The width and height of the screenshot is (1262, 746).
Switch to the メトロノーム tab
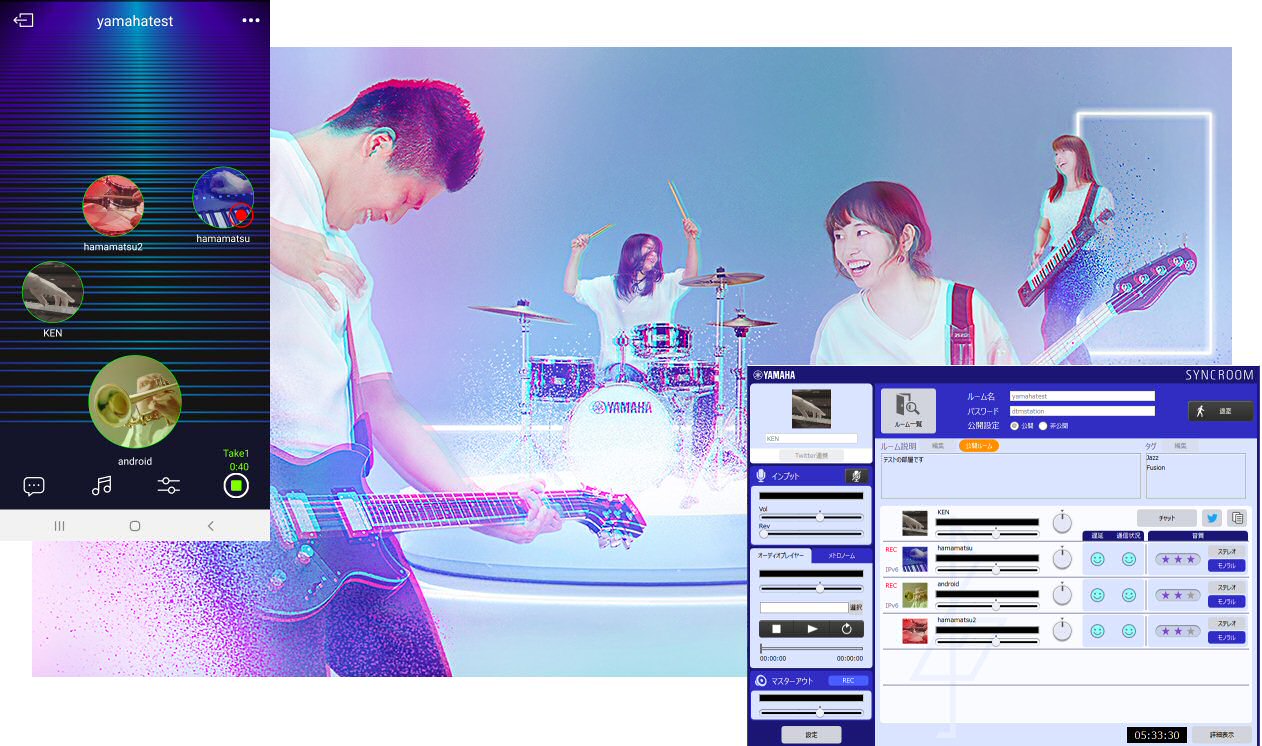click(841, 555)
